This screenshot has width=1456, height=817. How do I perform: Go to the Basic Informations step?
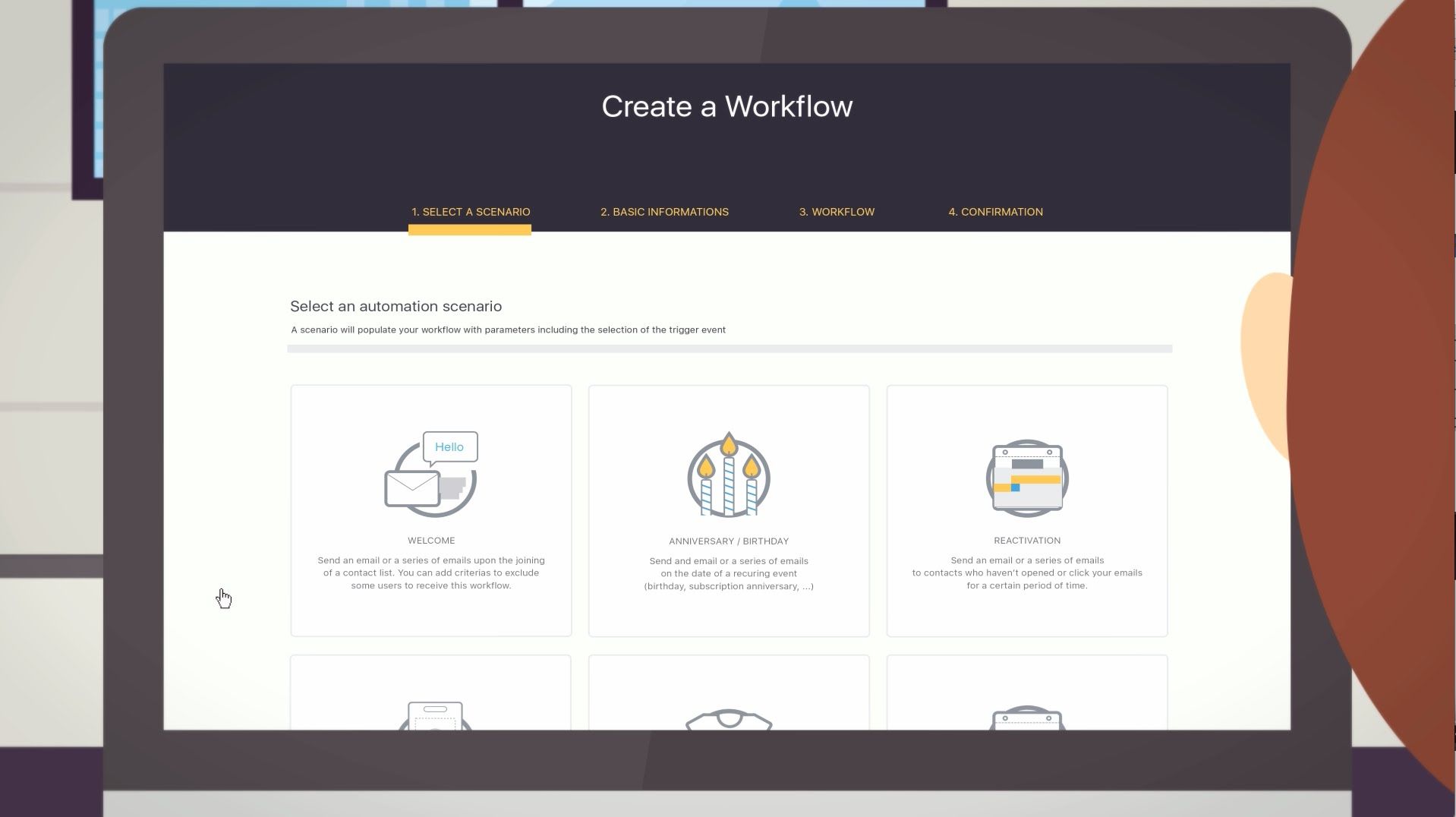point(664,212)
